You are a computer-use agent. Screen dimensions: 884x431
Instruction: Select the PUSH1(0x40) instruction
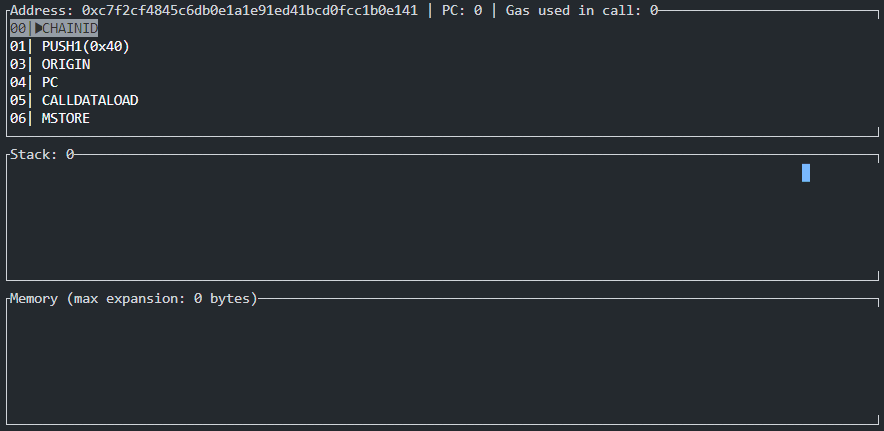[x=86, y=46]
